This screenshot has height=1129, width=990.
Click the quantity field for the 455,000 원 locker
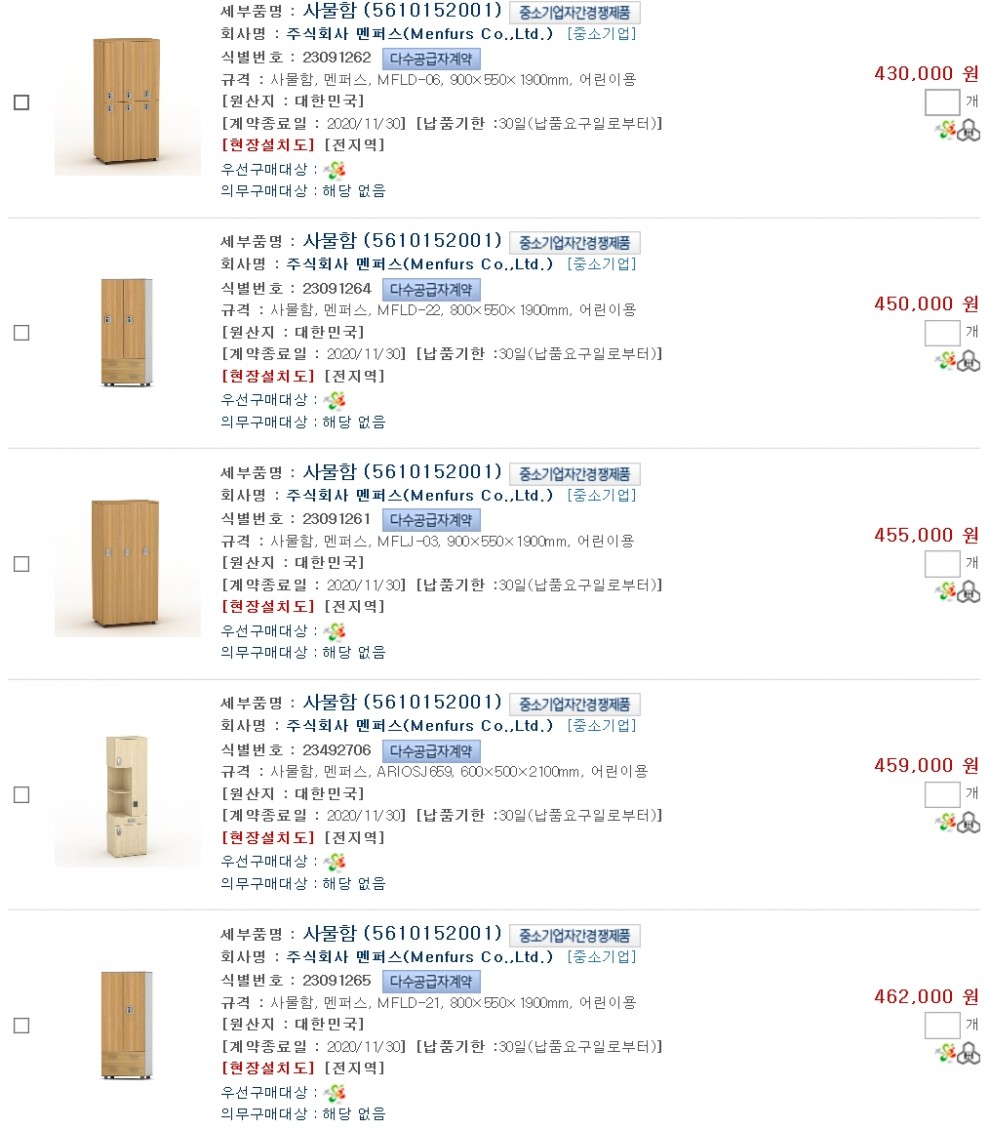[x=942, y=564]
